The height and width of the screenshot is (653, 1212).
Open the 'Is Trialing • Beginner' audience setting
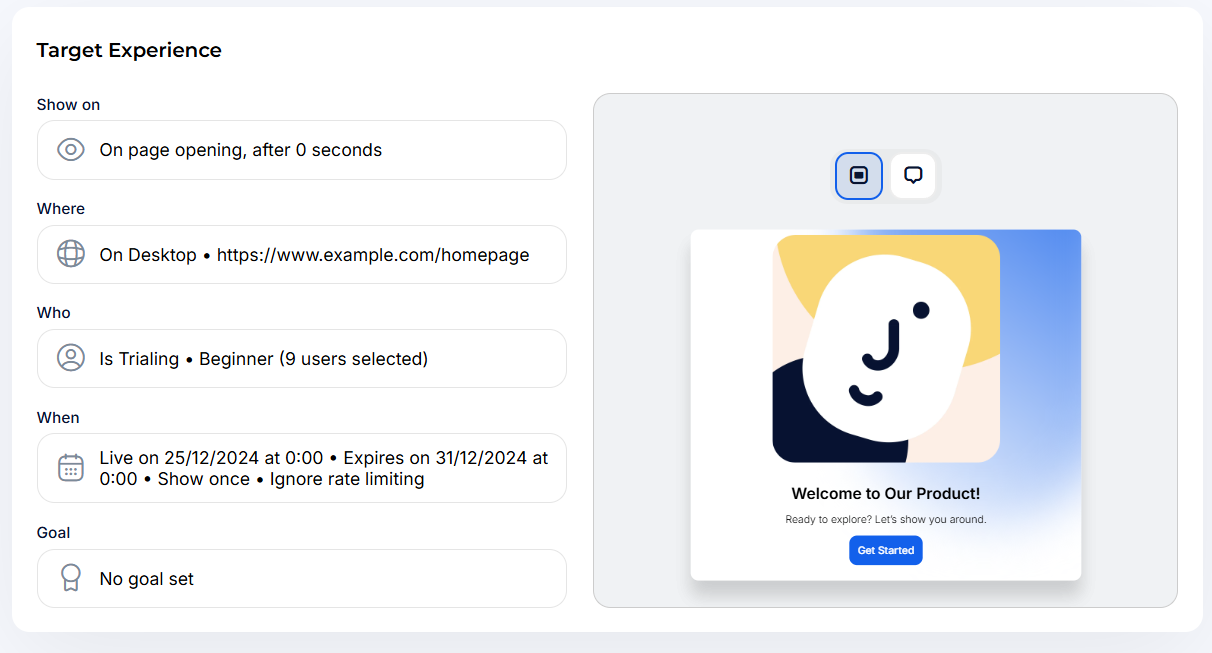click(263, 359)
